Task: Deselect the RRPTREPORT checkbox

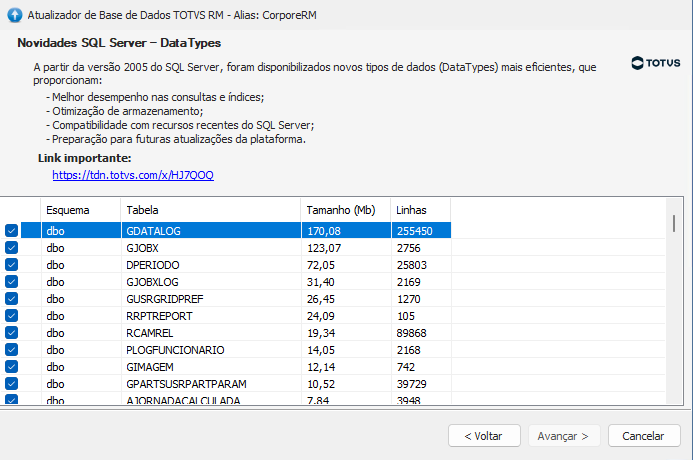Action: (x=11, y=316)
